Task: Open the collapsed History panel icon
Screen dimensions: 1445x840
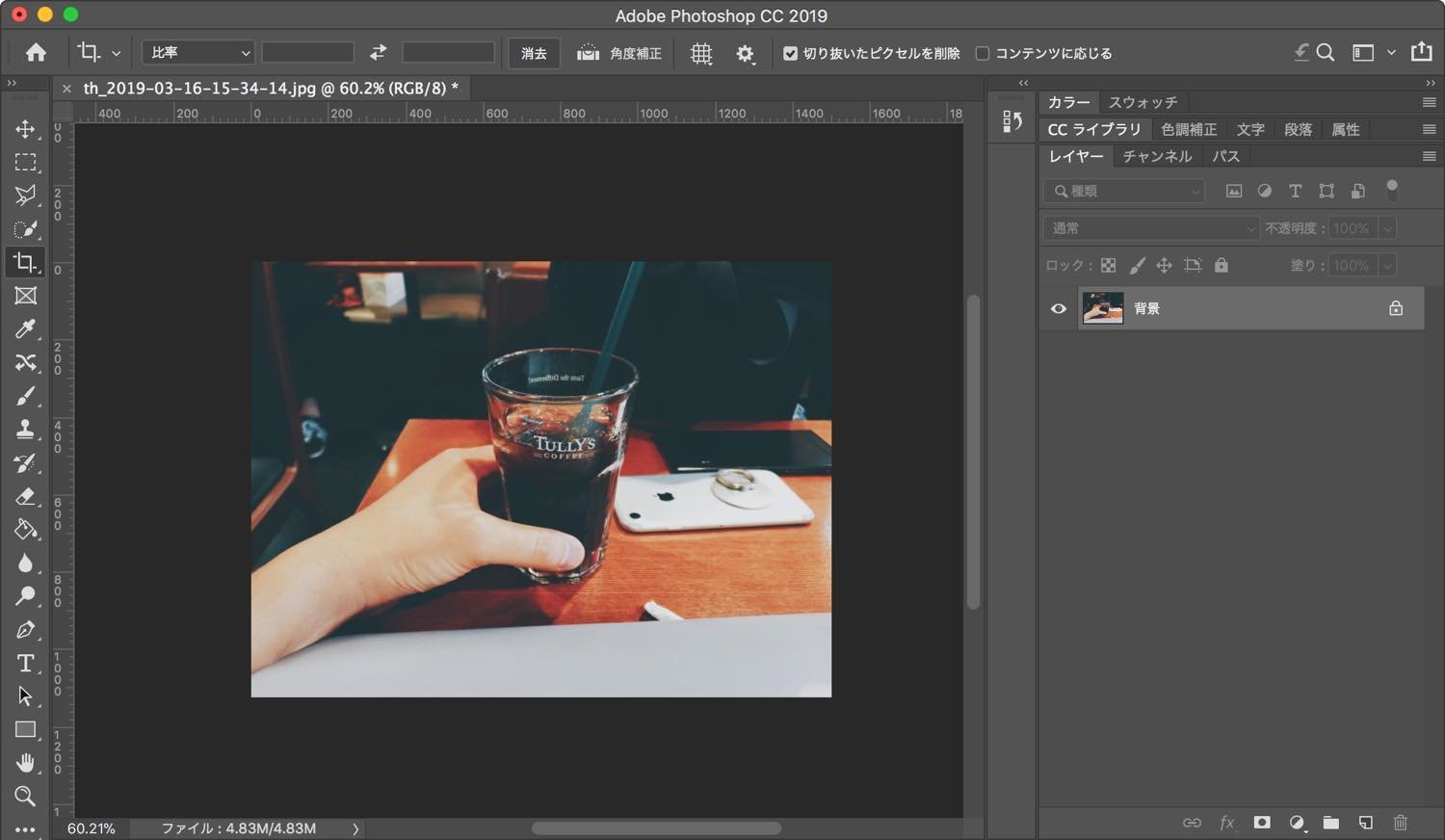Action: tap(1011, 121)
